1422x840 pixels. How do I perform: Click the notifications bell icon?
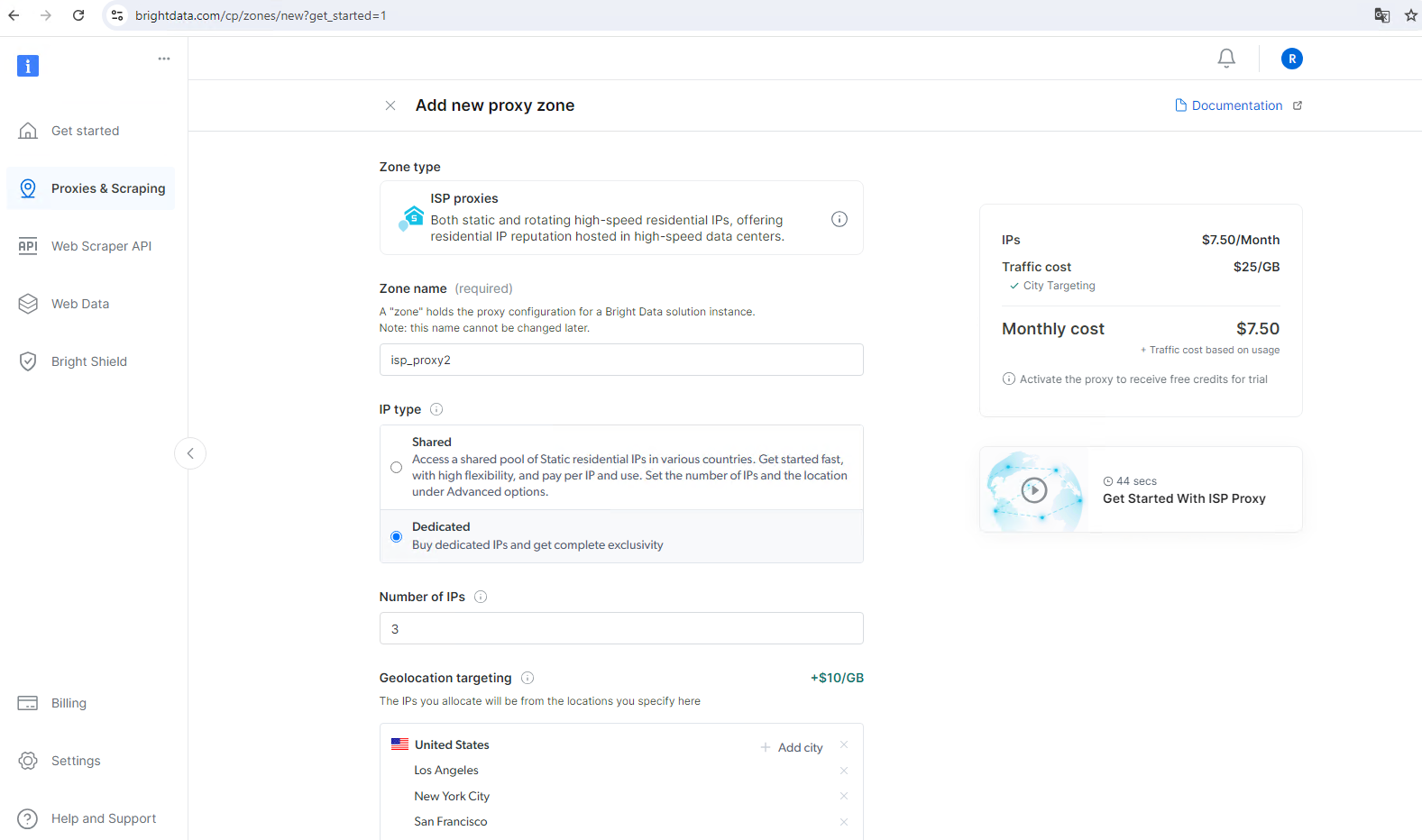click(1226, 59)
